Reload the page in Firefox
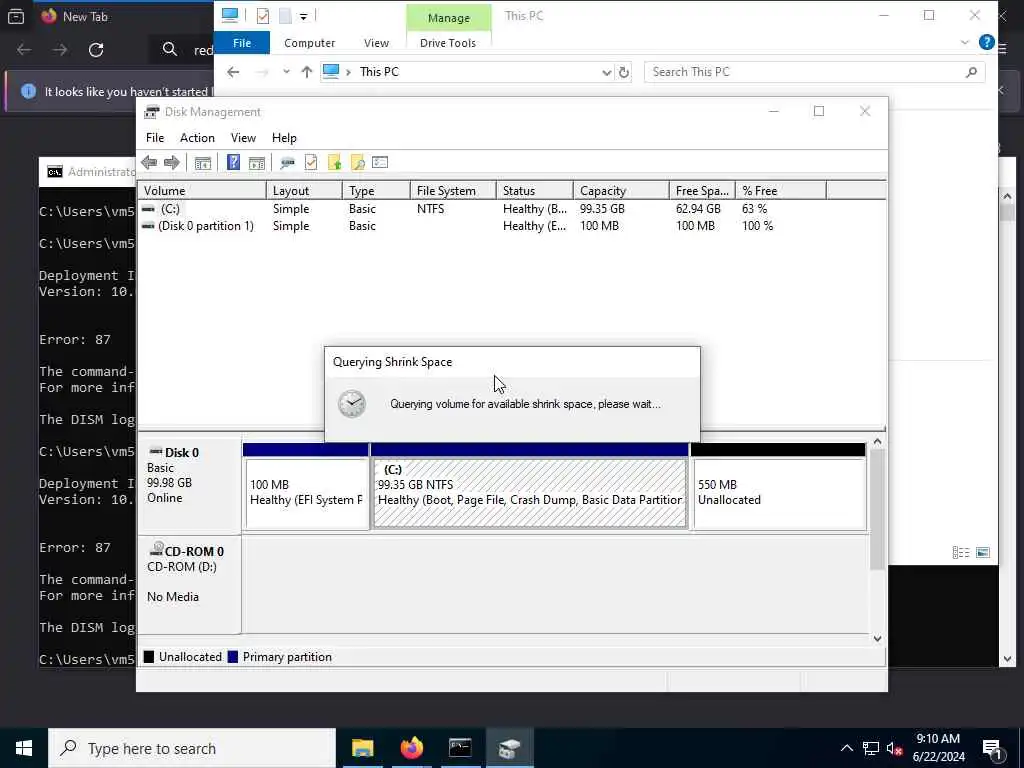The height and width of the screenshot is (768, 1024). (96, 50)
